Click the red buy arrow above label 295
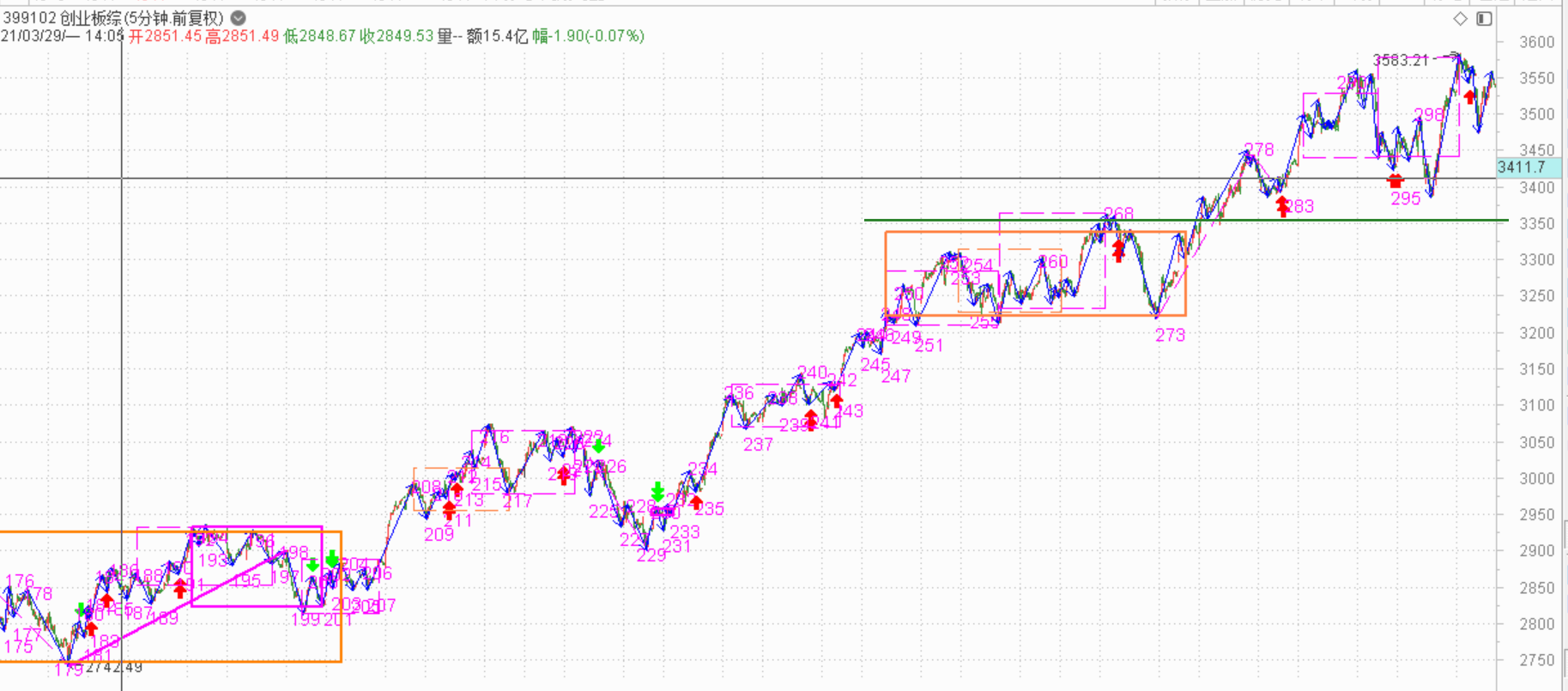 click(1395, 180)
